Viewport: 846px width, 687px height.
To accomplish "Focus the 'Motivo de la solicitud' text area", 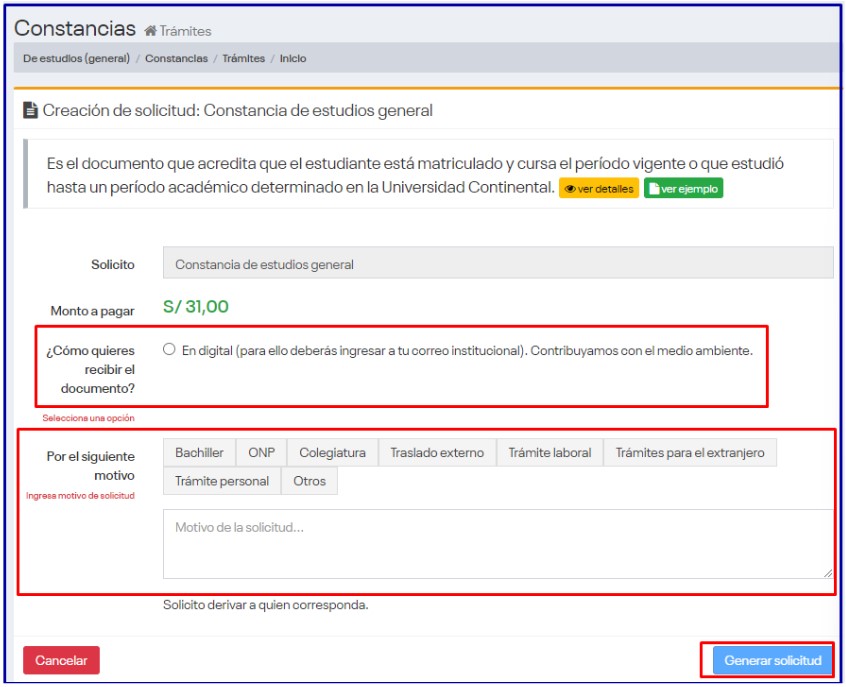I will click(497, 544).
